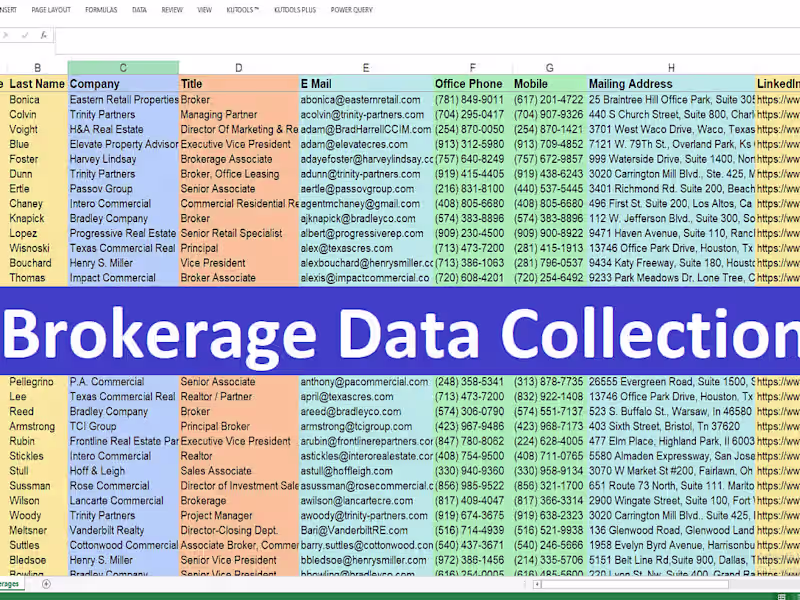Open the FORMULAS ribbon tab
The height and width of the screenshot is (600, 800).
pos(100,10)
